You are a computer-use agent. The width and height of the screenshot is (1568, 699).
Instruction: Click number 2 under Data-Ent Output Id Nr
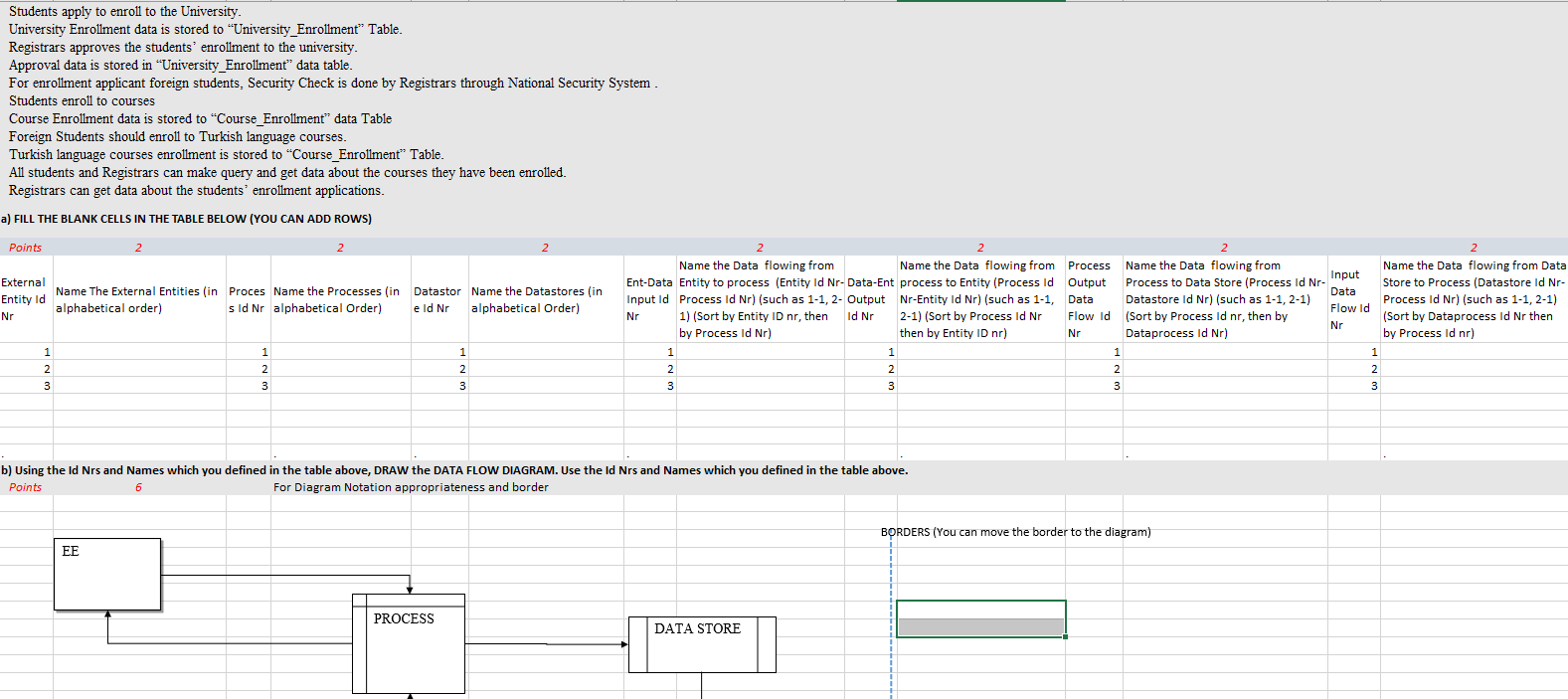tap(891, 369)
